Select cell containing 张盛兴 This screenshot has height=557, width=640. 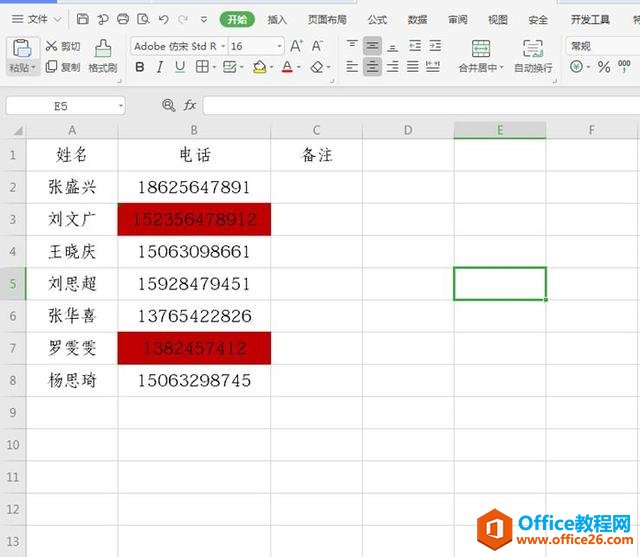(72, 187)
